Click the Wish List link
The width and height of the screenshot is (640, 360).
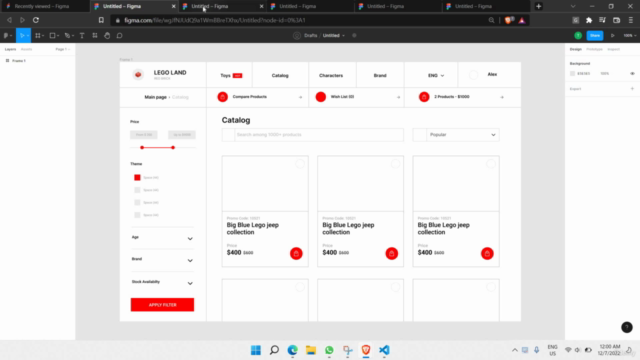coord(342,97)
